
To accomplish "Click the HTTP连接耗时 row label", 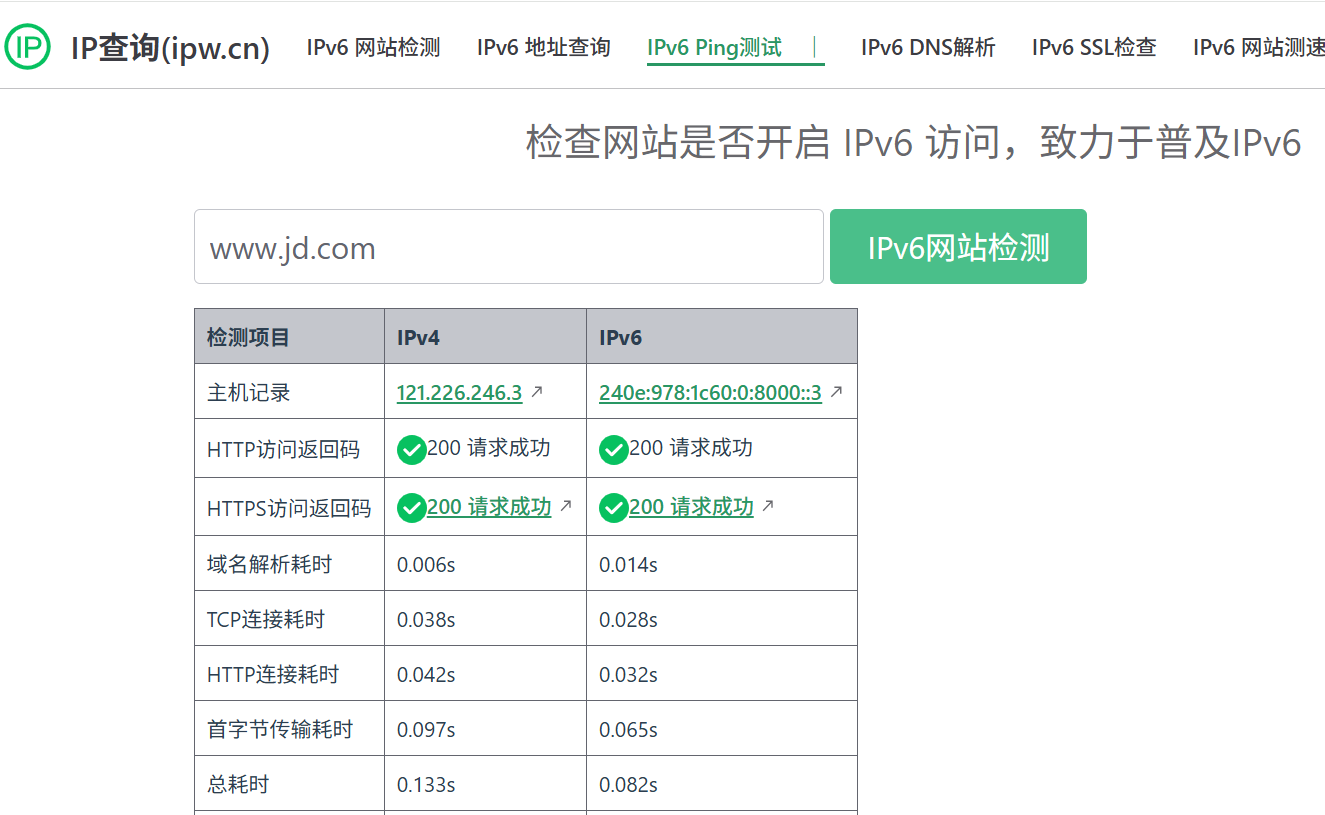I will [273, 675].
